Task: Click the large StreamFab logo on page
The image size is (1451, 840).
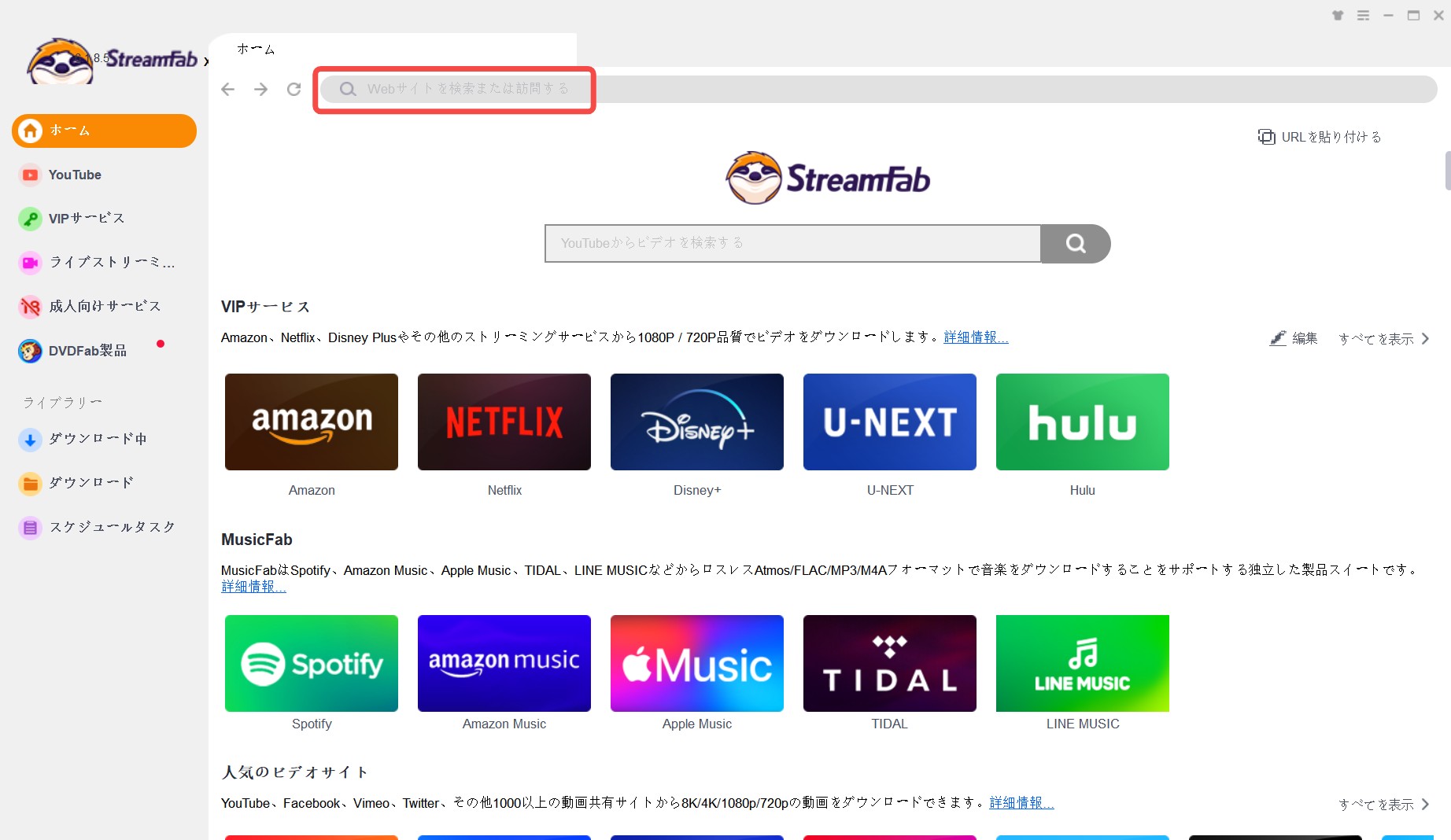Action: pyautogui.click(x=828, y=178)
